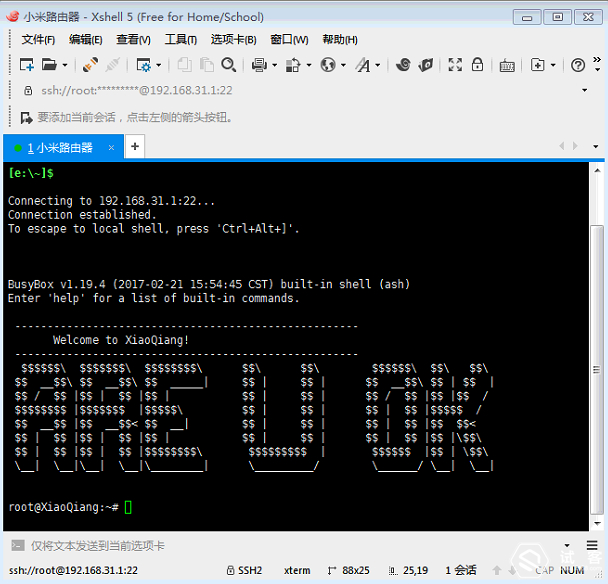Expand the Properties dropdown arrow

[x=159, y=65]
